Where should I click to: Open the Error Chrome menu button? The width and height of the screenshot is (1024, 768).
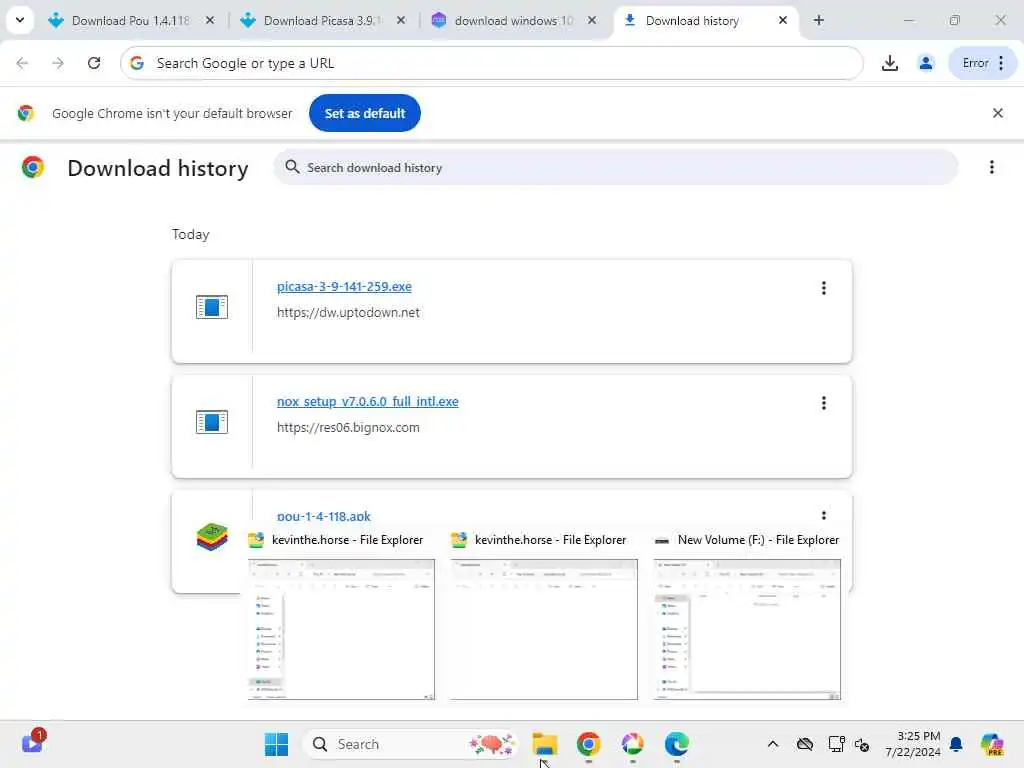click(x=983, y=63)
